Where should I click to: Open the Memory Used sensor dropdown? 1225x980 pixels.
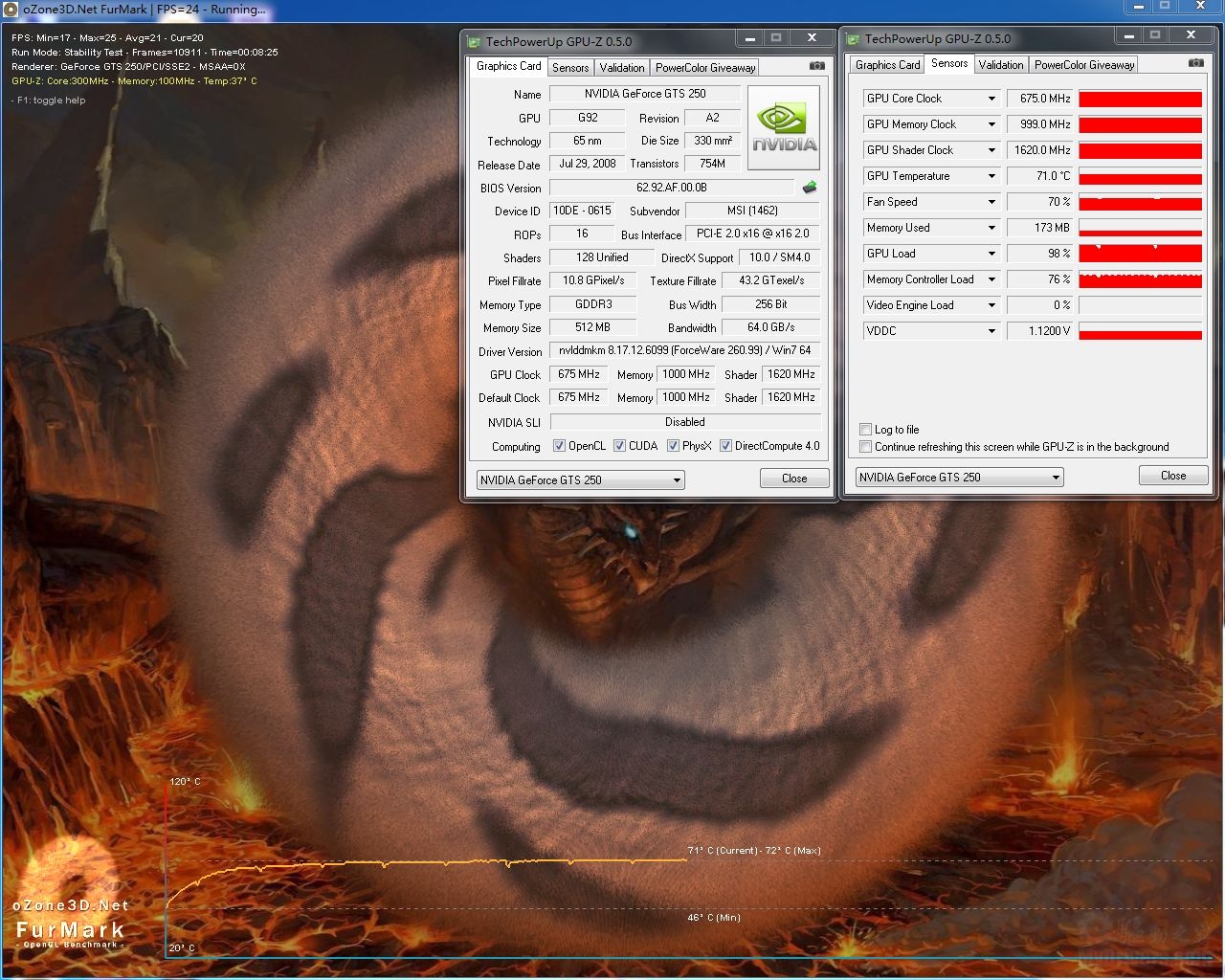[x=991, y=228]
